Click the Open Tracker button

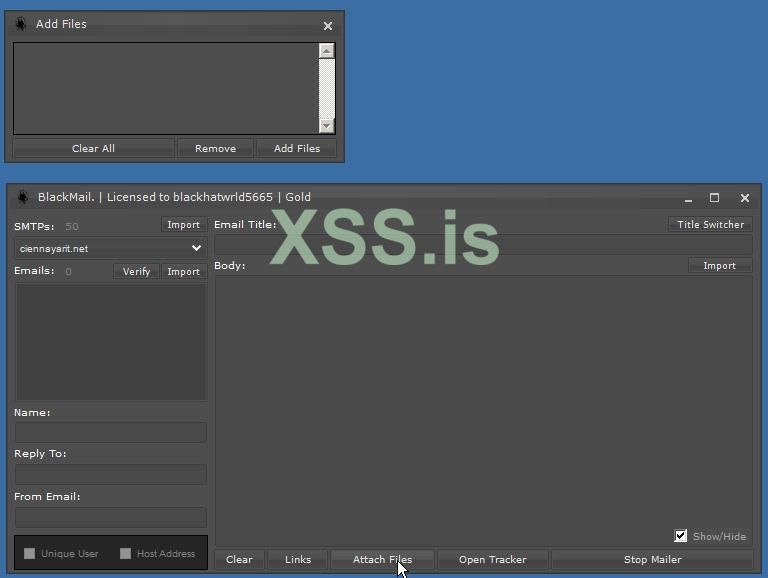tap(493, 559)
